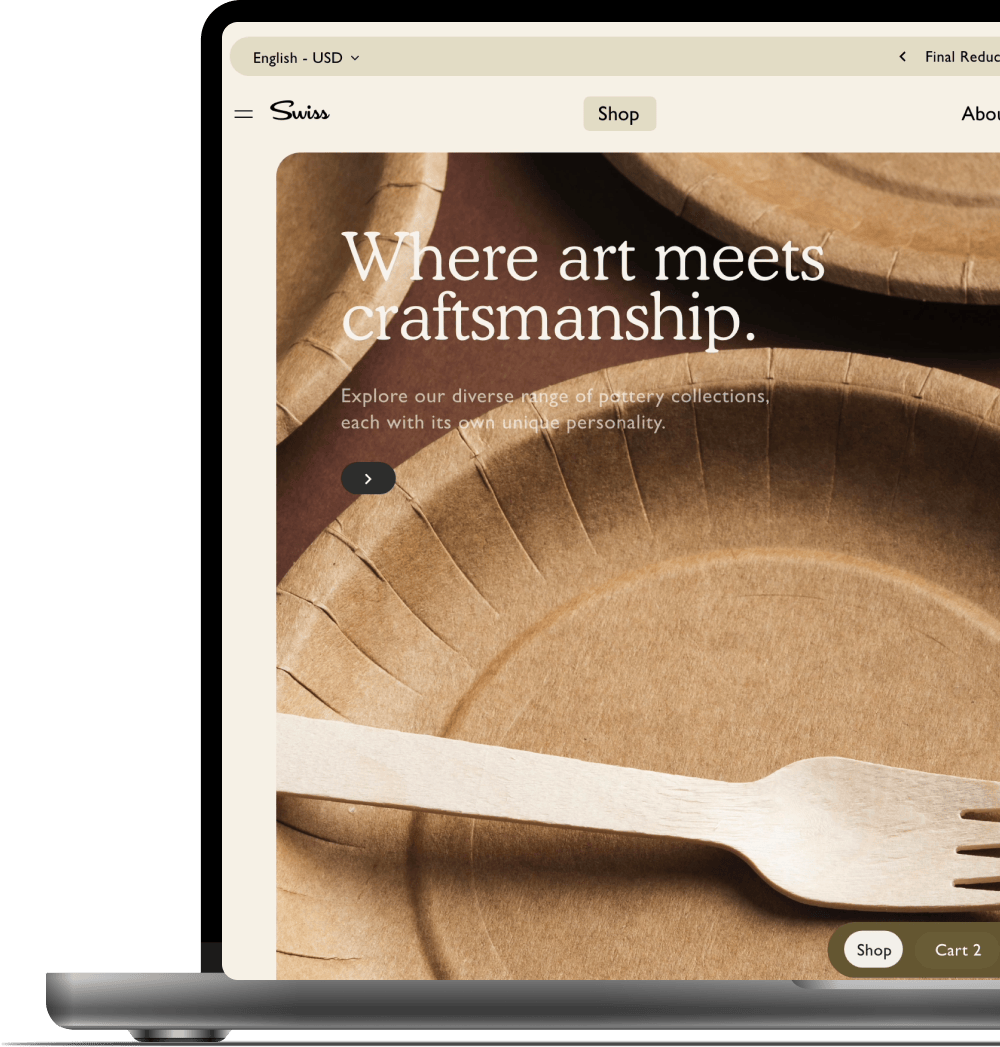Click the olive floating navigation bar
This screenshot has width=1000, height=1047.
pyautogui.click(x=913, y=950)
